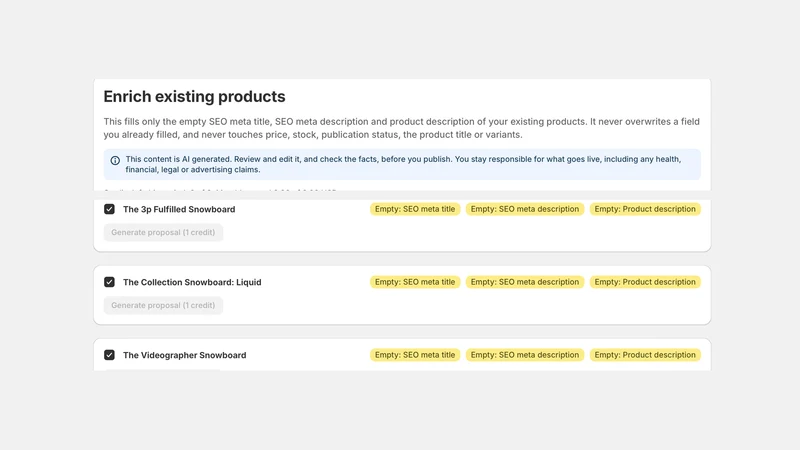Click the Enrich existing products heading
Image resolution: width=800 pixels, height=450 pixels.
point(194,96)
